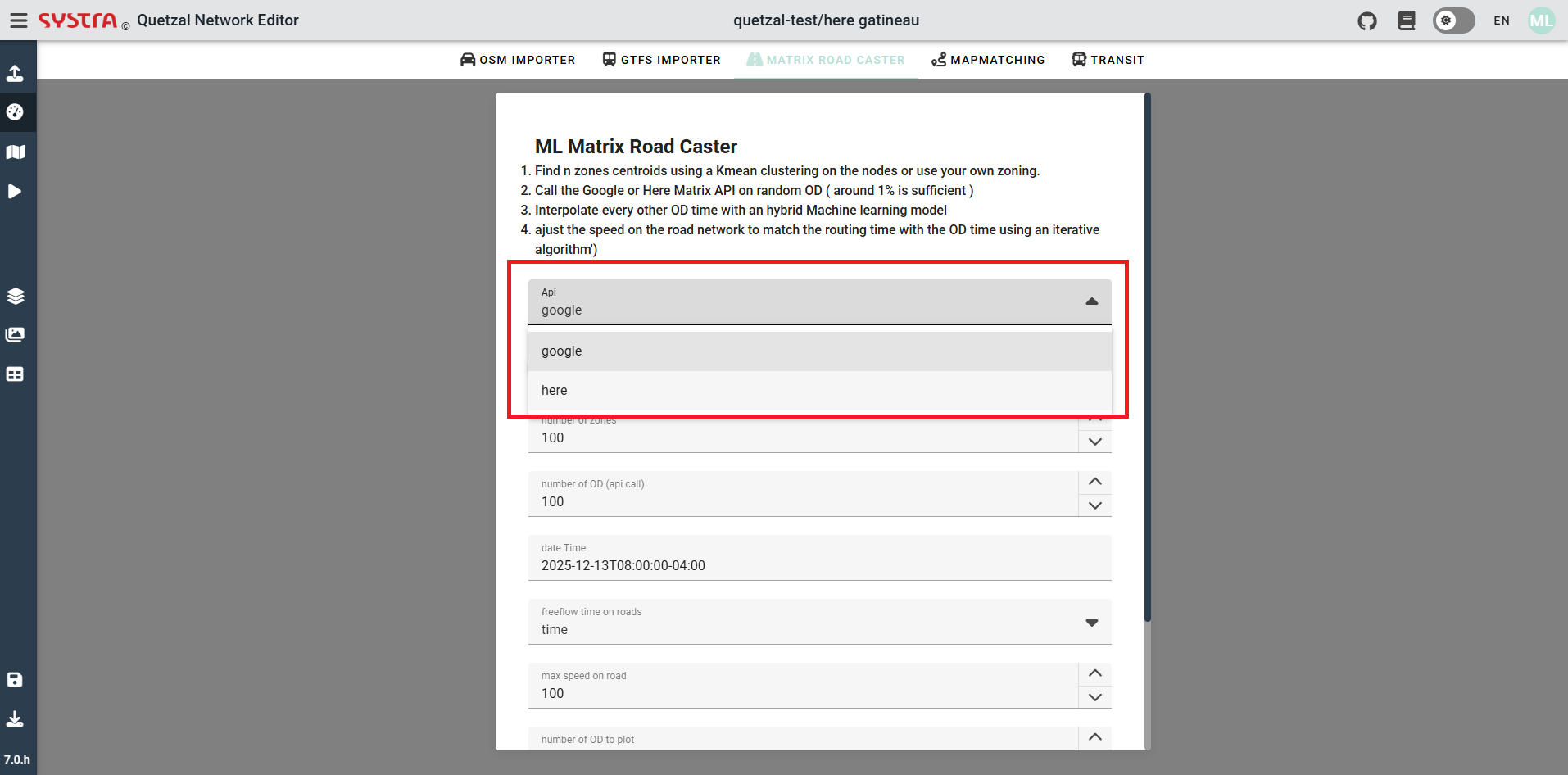Collapse the Api dropdown field

819,302
